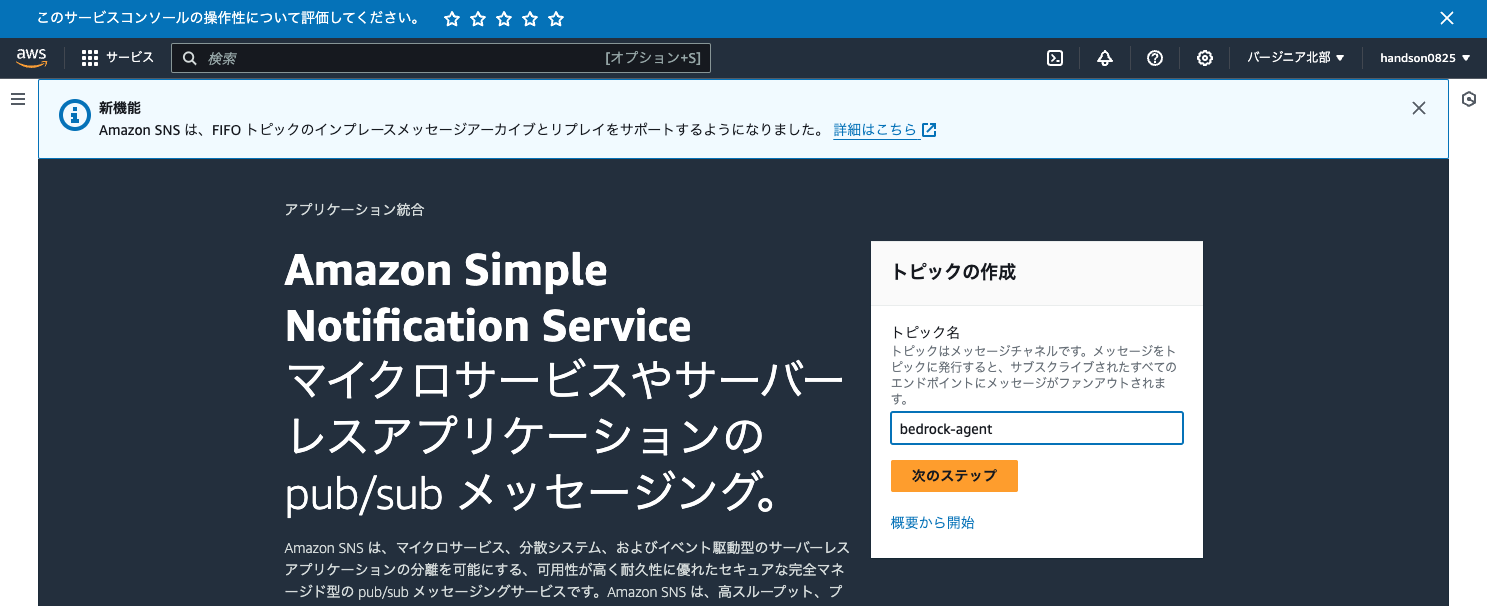Close the console rating banner
Image resolution: width=1487 pixels, height=606 pixels.
point(1446,18)
